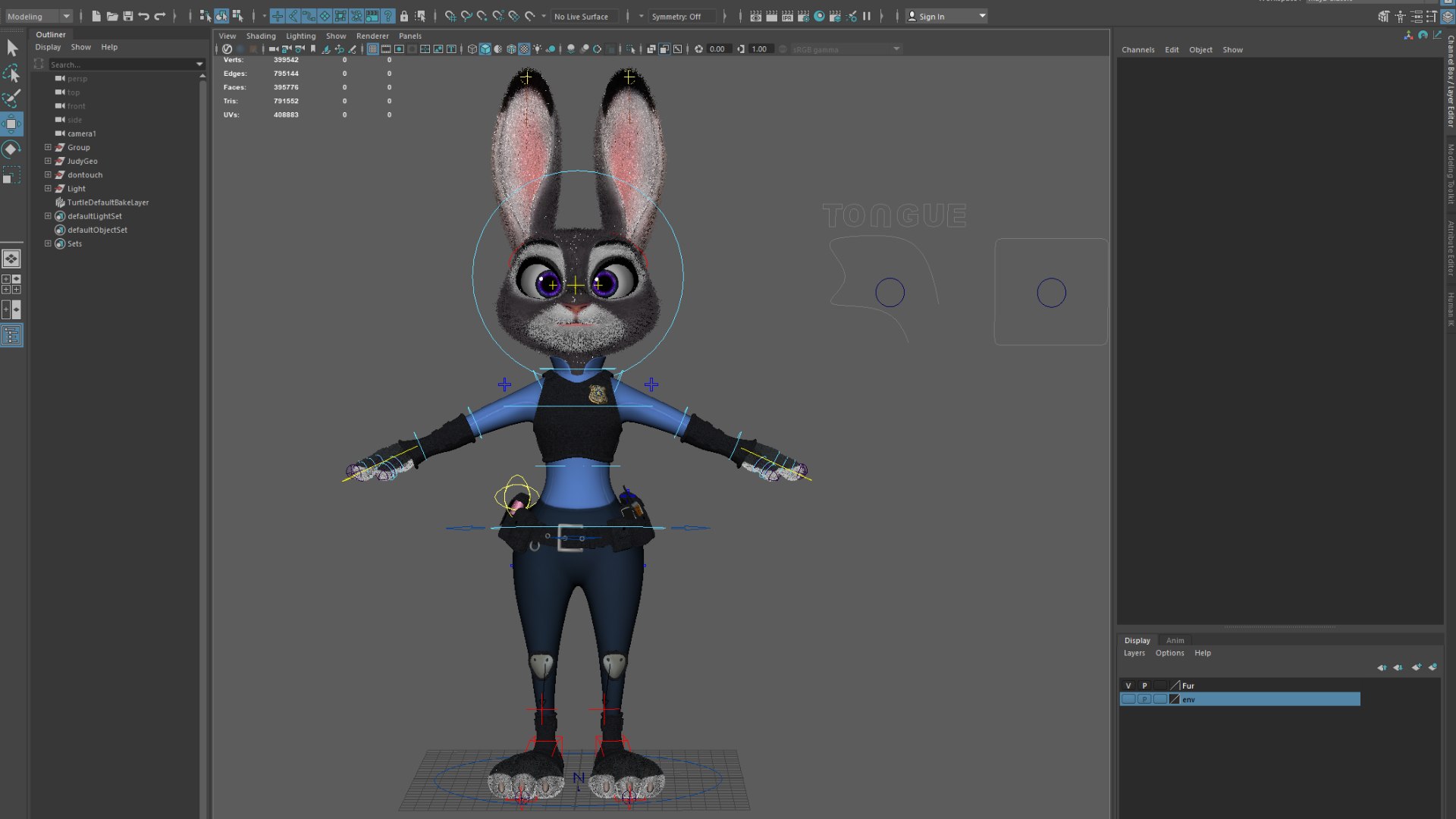1456x819 pixels.
Task: Activate the Select tool arrow
Action: pyautogui.click(x=12, y=48)
